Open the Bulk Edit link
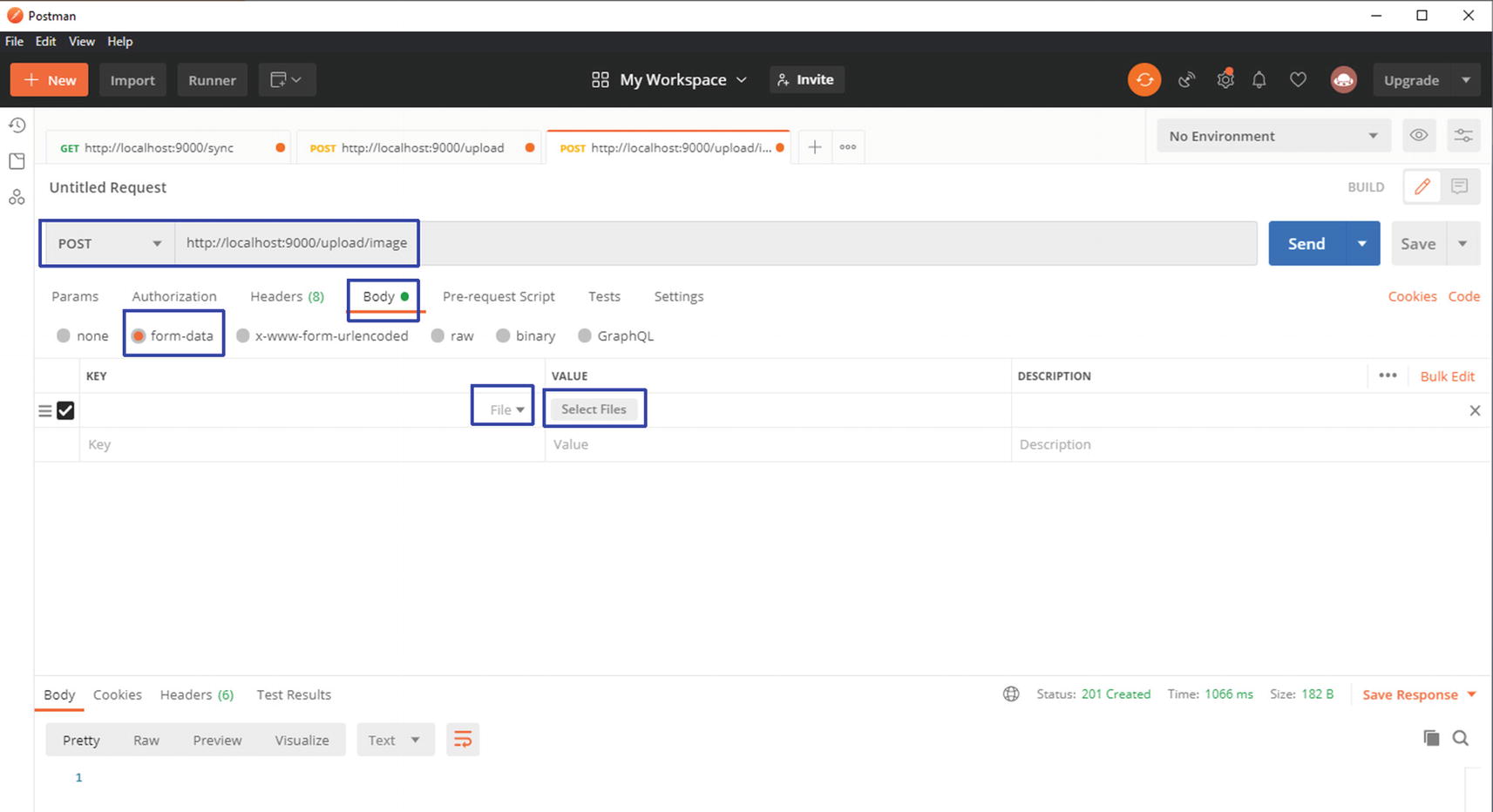1493x812 pixels. click(1447, 376)
